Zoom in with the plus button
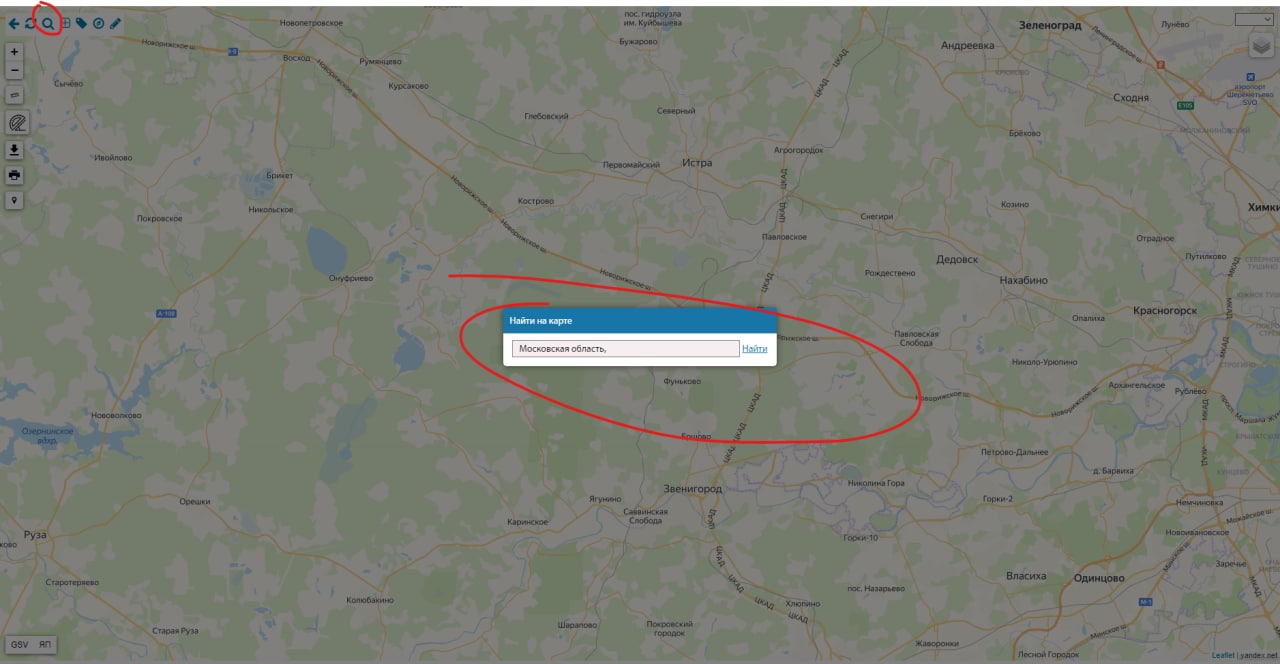Screen dimensions: 1280x664 click(x=15, y=51)
